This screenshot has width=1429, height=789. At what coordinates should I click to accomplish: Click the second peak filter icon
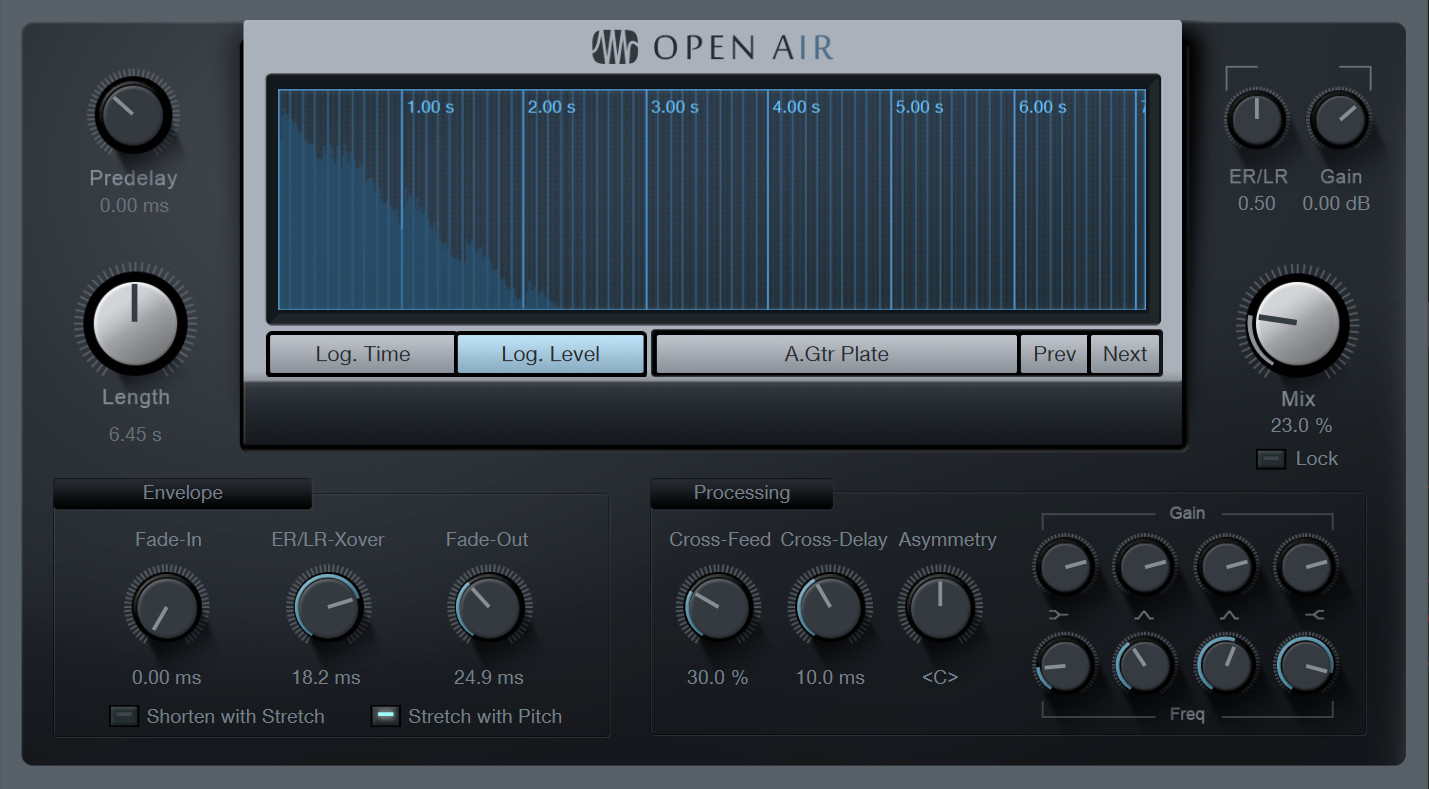point(1229,615)
